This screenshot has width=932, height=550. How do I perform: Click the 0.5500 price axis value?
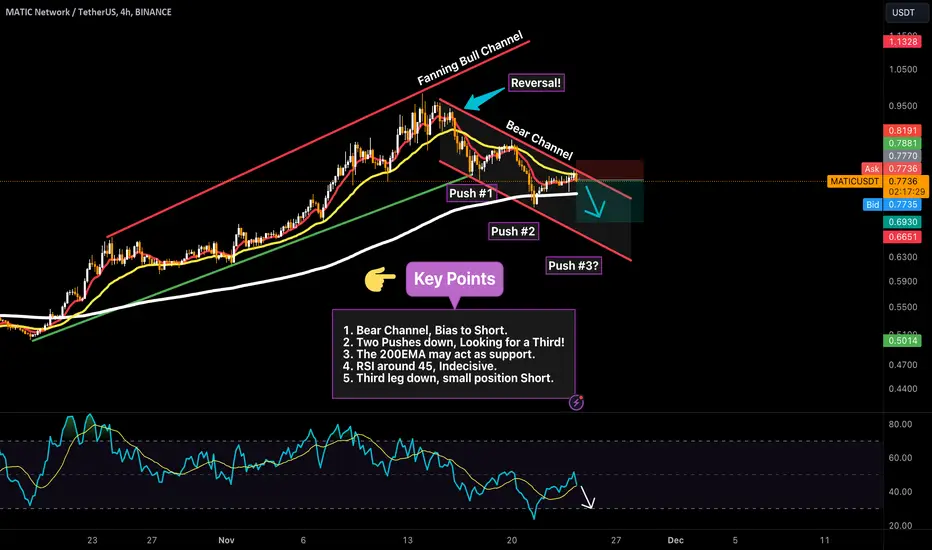tap(903, 307)
